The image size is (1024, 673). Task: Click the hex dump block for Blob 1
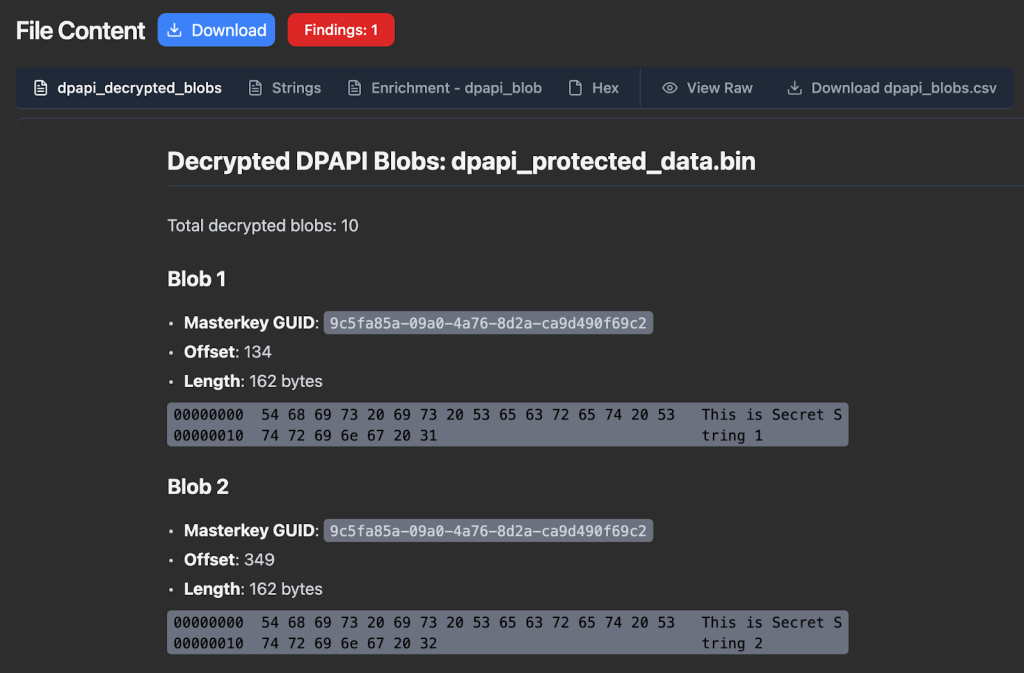[x=507, y=425]
